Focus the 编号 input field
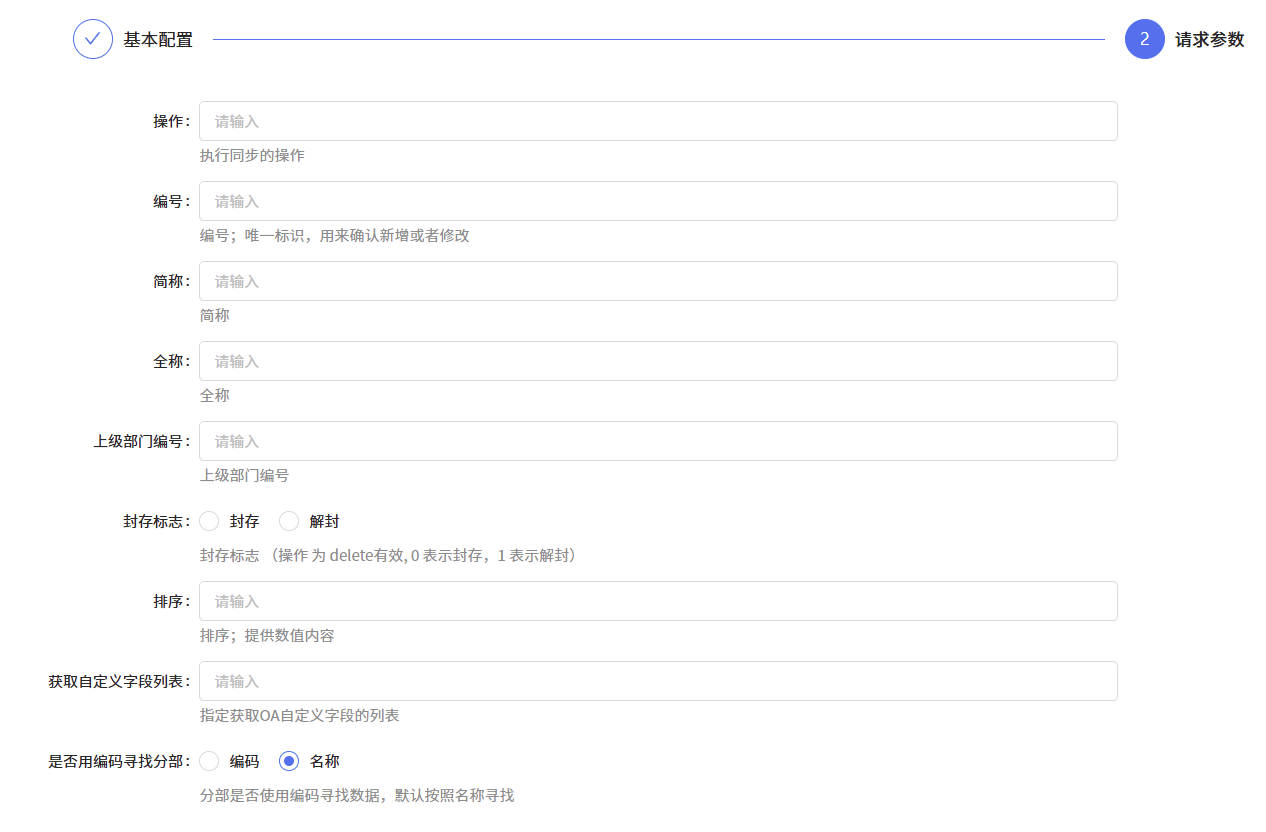Image resolution: width=1266 pixels, height=832 pixels. coord(658,200)
